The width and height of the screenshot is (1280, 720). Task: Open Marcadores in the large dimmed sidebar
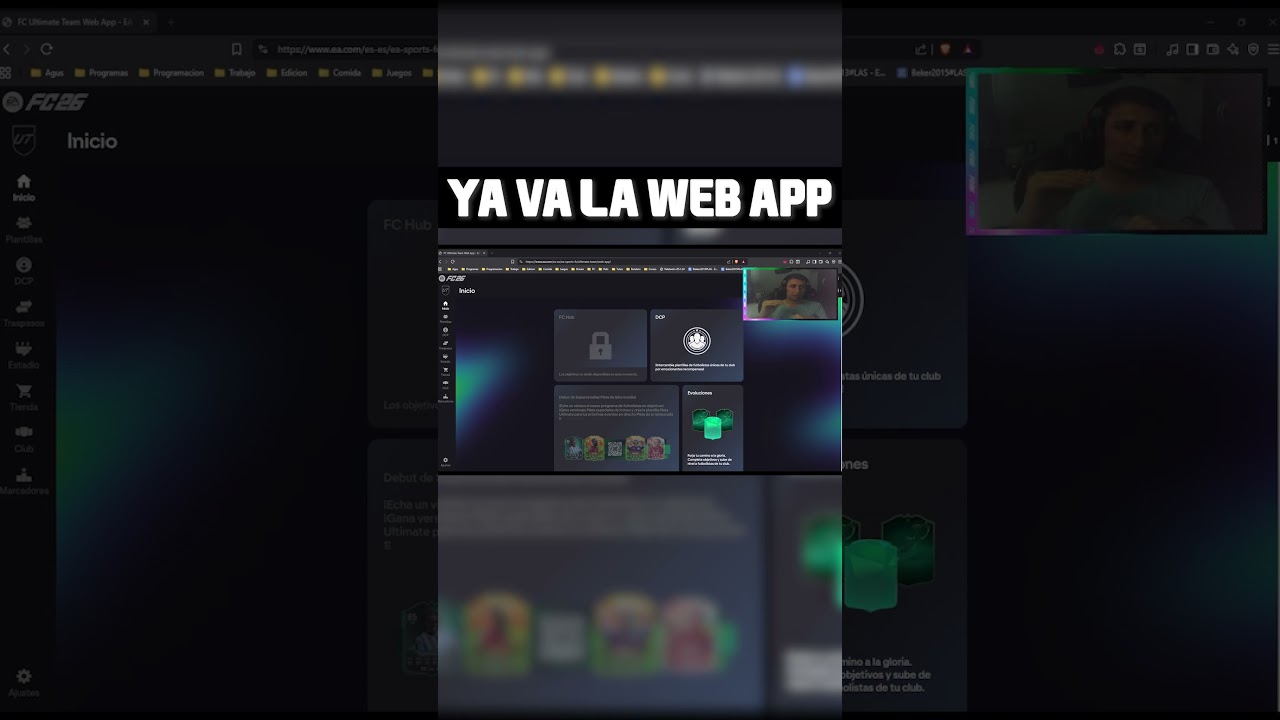point(23,482)
